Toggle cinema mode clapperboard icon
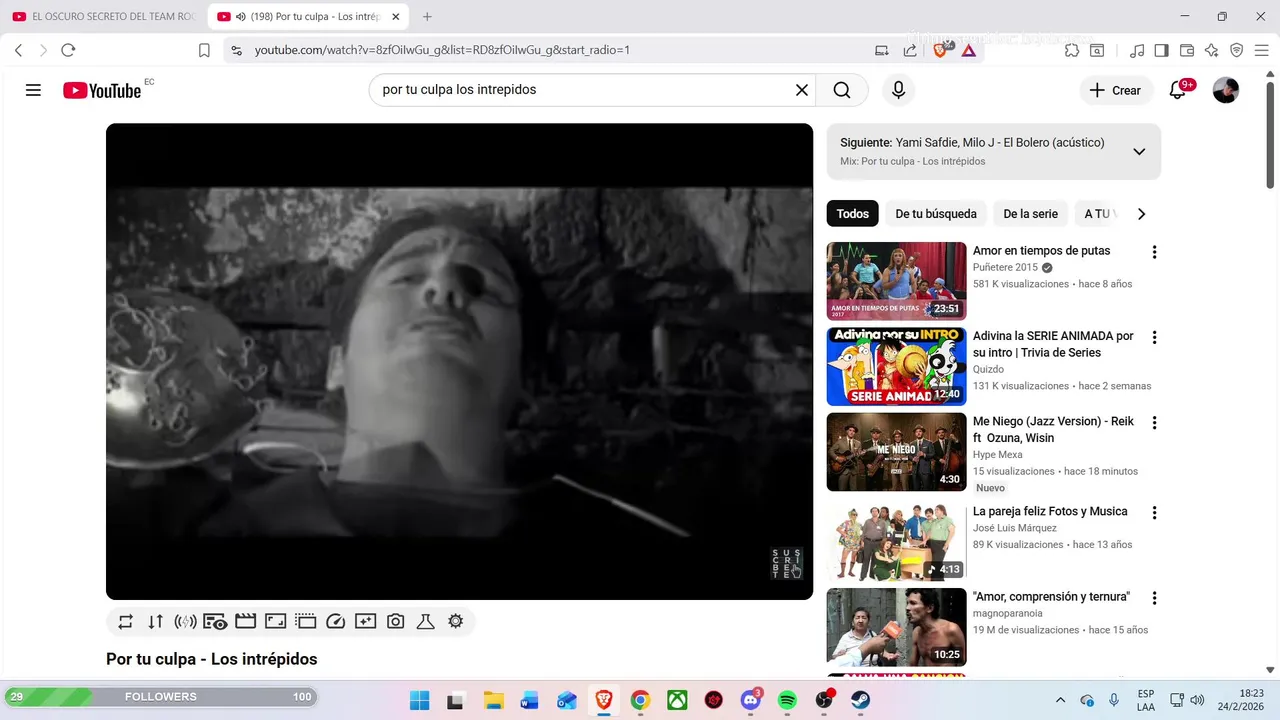Viewport: 1280px width, 720px height. (x=245, y=622)
